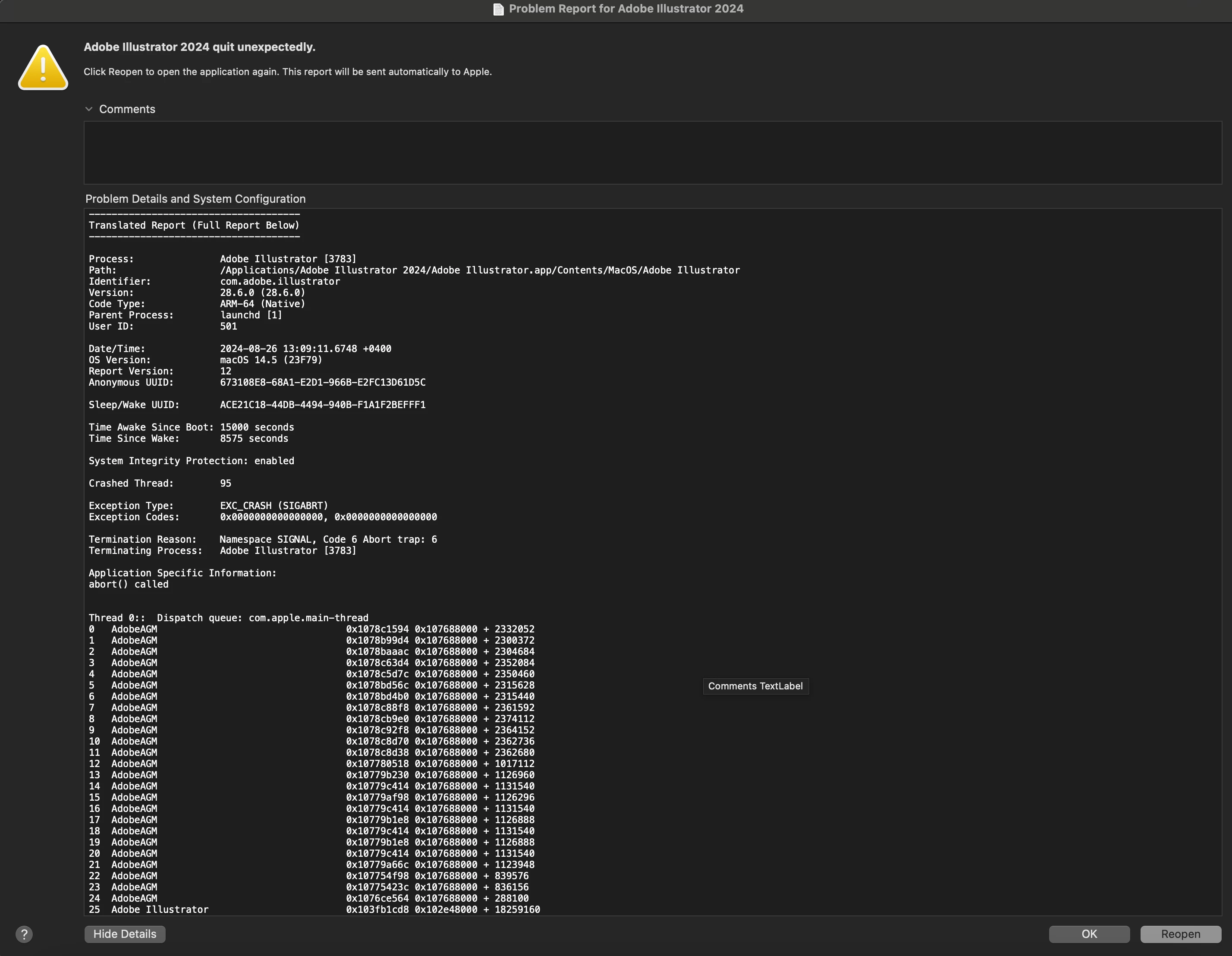Click stack frame 25 Adobe Illustrator row
This screenshot has width=1232, height=956.
click(x=314, y=909)
